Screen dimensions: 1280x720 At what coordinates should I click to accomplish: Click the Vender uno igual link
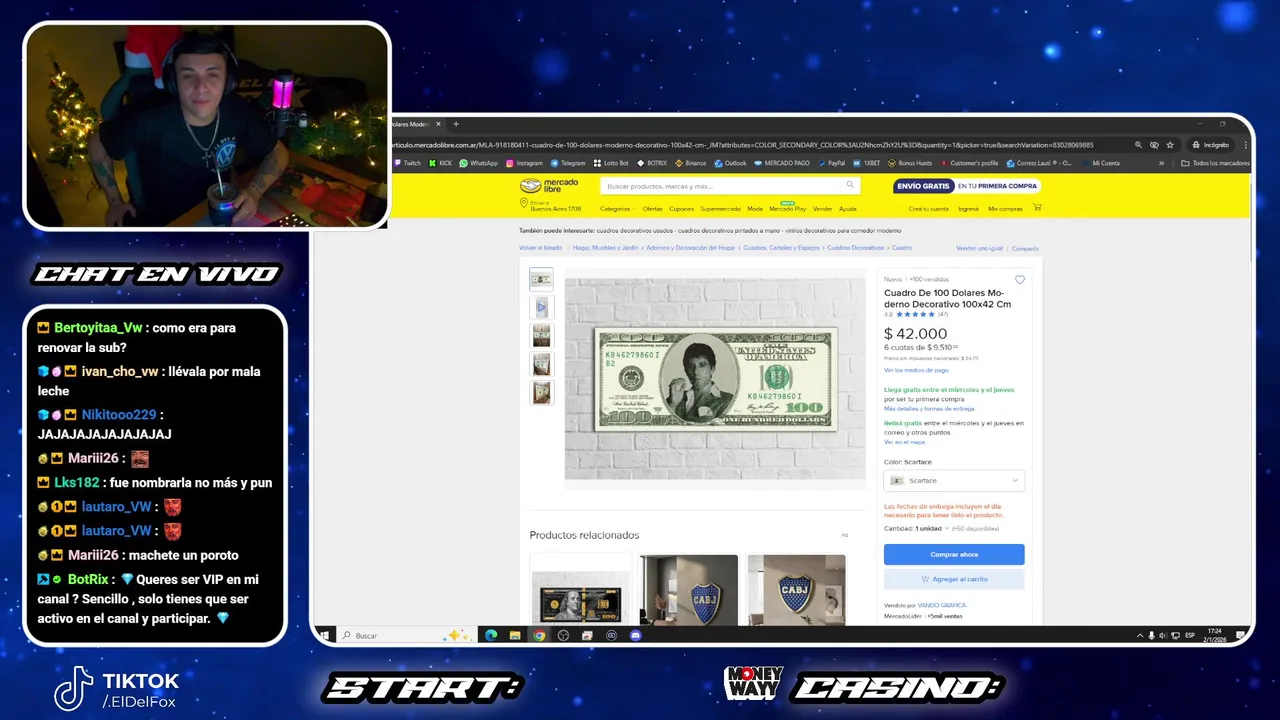[979, 248]
